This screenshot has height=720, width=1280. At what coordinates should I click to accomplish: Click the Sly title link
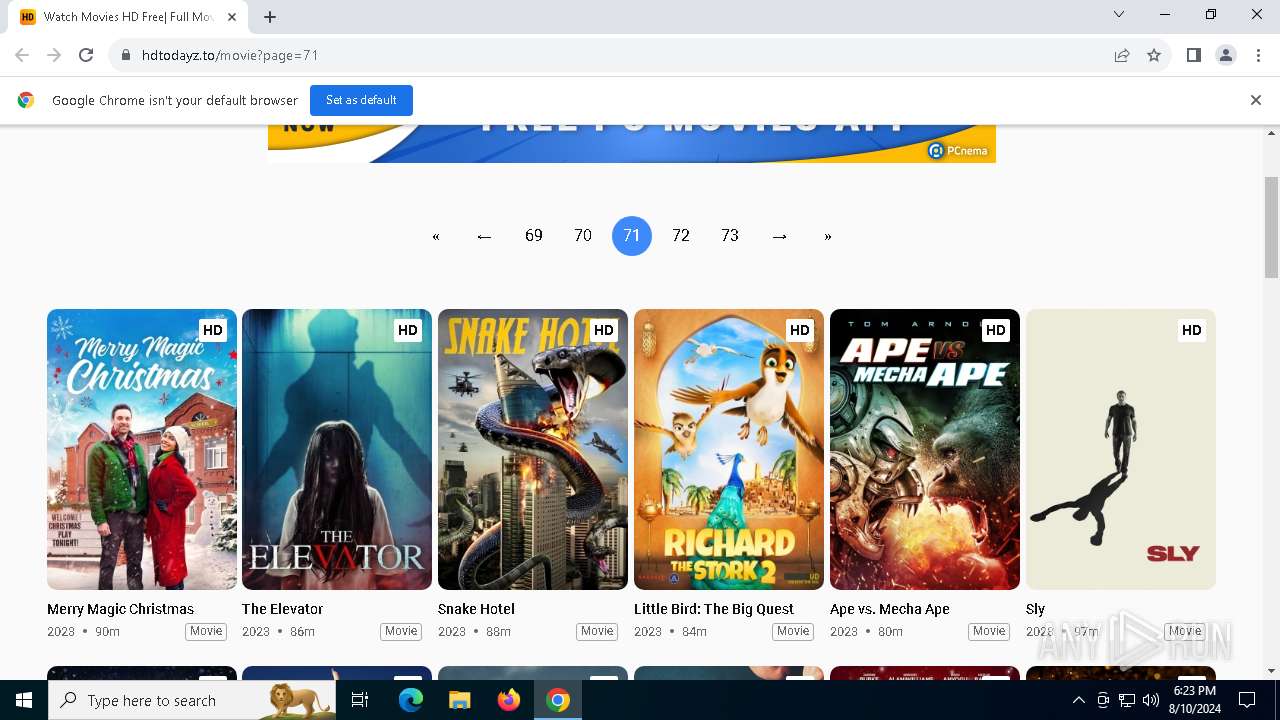point(1035,609)
